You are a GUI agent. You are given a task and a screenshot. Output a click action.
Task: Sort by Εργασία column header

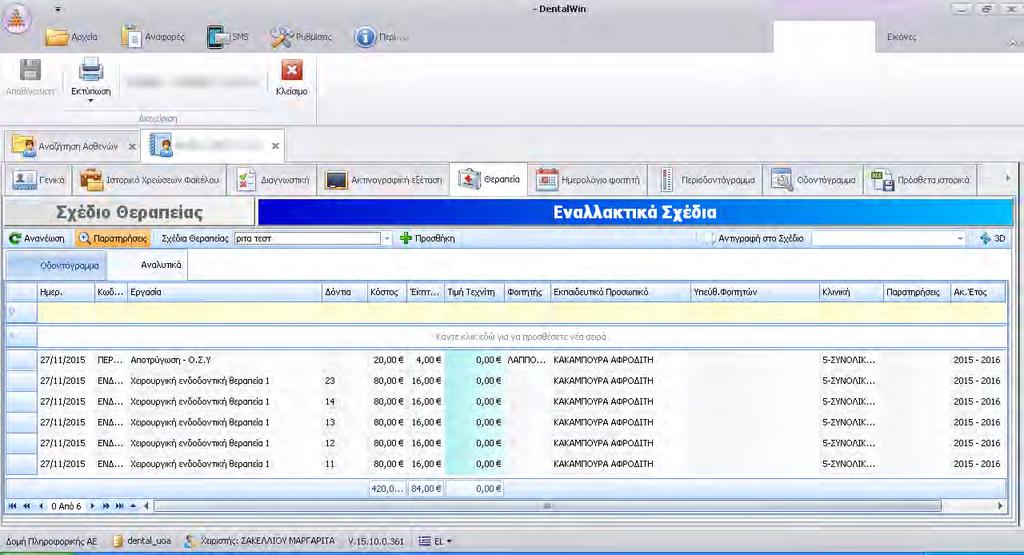(x=224, y=292)
